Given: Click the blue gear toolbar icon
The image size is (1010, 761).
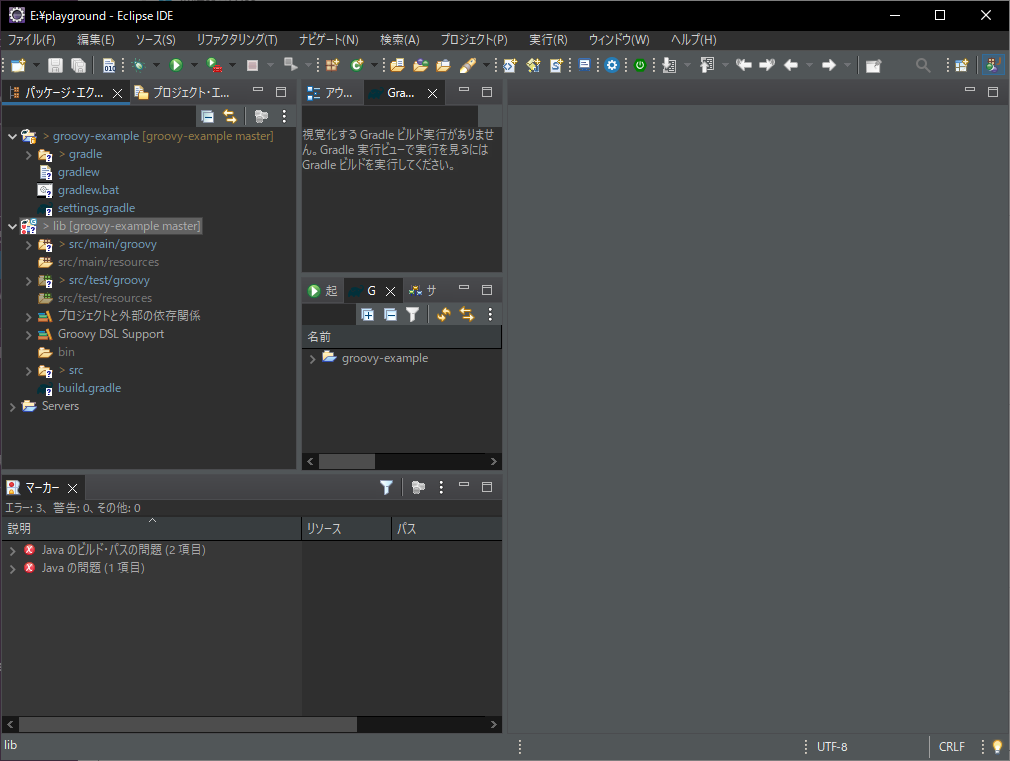Looking at the screenshot, I should click(612, 65).
